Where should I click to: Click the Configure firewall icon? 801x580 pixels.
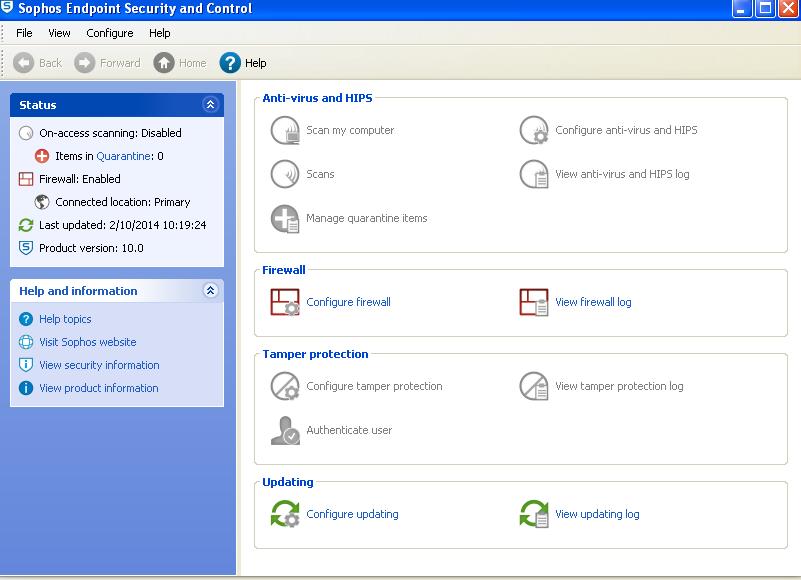pyautogui.click(x=285, y=302)
